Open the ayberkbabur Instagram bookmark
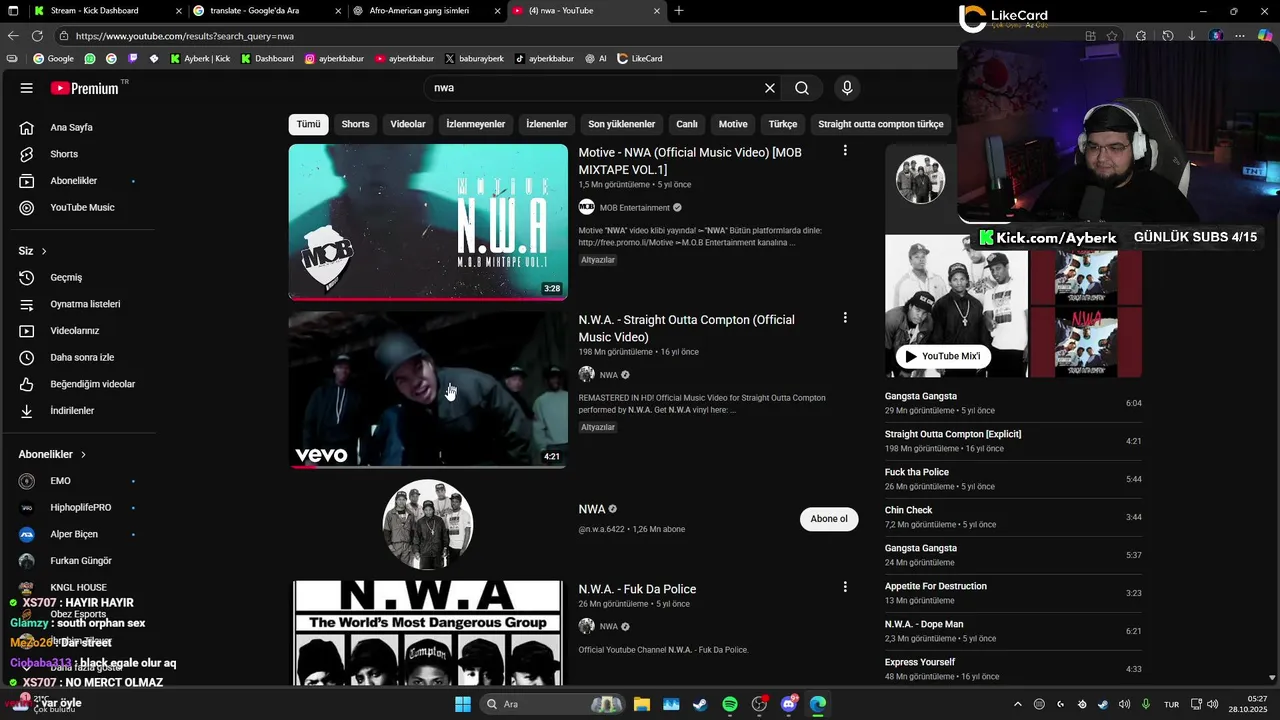This screenshot has width=1280, height=720. [x=334, y=59]
